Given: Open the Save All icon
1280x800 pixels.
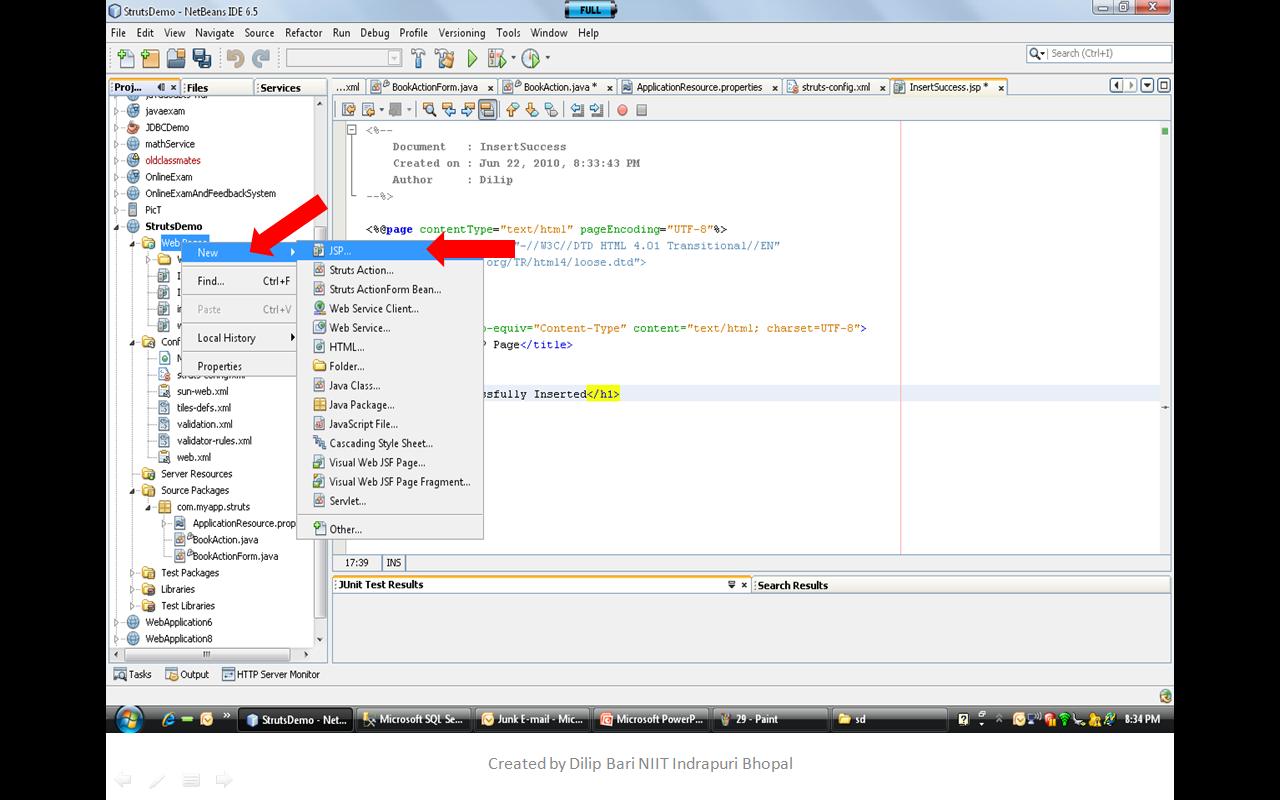Looking at the screenshot, I should (x=203, y=57).
